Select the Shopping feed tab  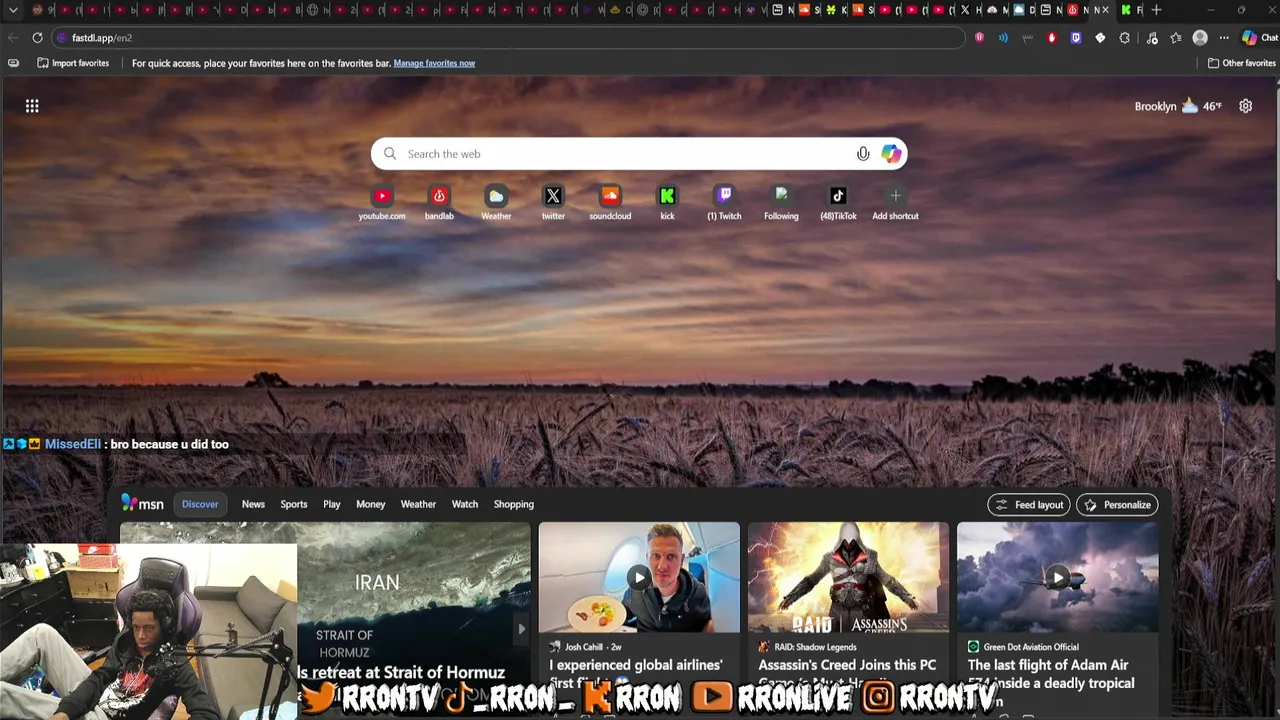click(514, 504)
